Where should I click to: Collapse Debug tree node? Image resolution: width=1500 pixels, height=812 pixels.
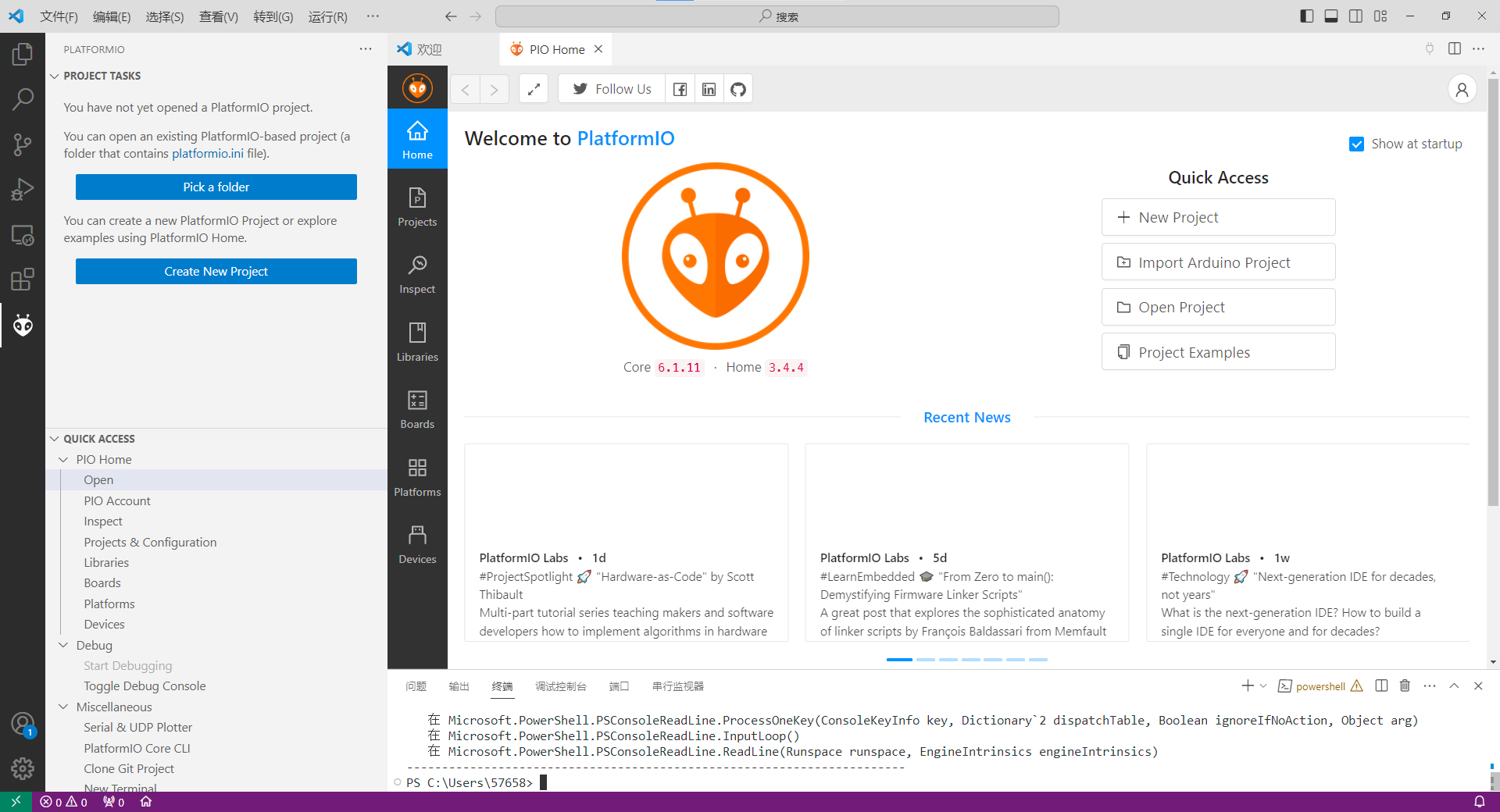click(63, 645)
